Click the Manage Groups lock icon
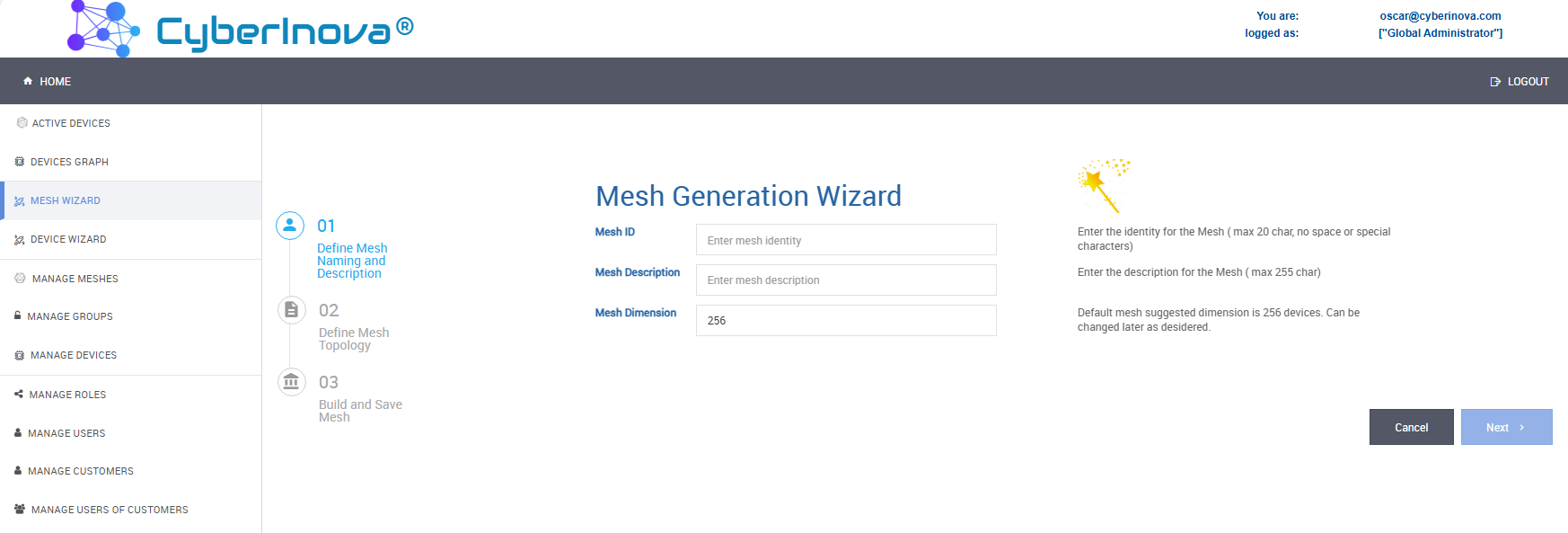The height and width of the screenshot is (533, 1568). click(x=18, y=316)
